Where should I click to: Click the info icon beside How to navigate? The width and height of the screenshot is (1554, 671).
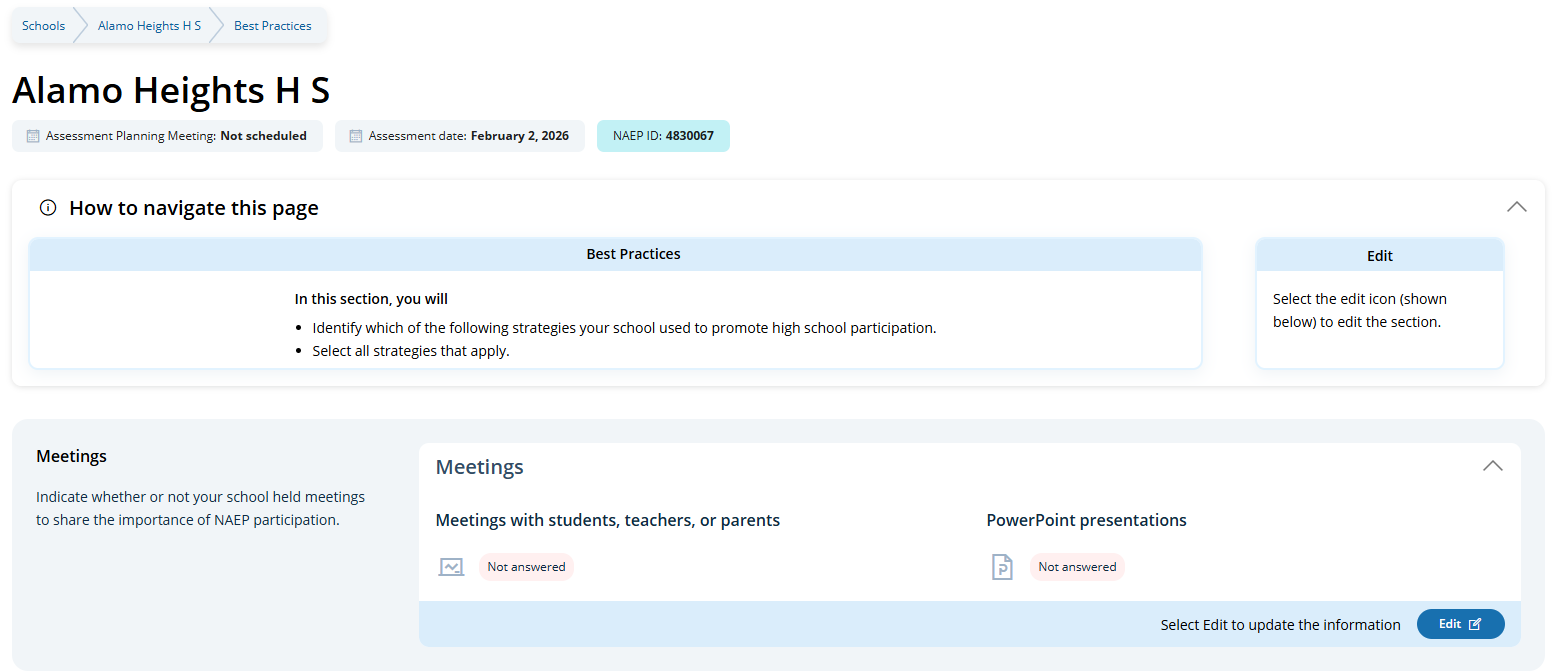47,208
